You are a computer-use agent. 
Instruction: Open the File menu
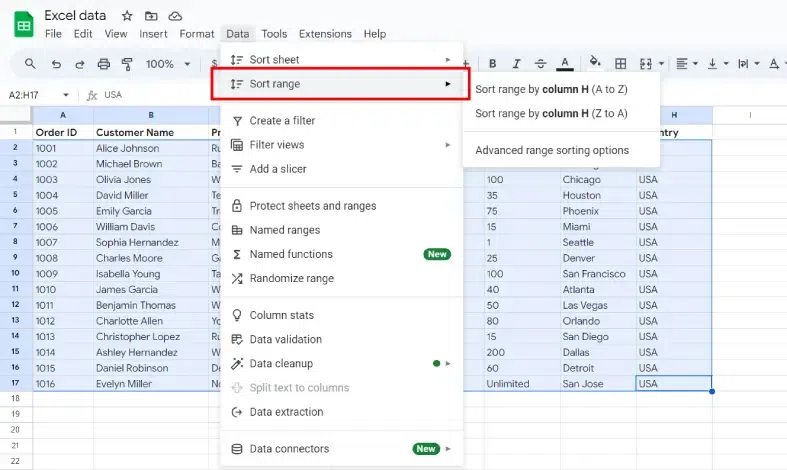tap(53, 34)
